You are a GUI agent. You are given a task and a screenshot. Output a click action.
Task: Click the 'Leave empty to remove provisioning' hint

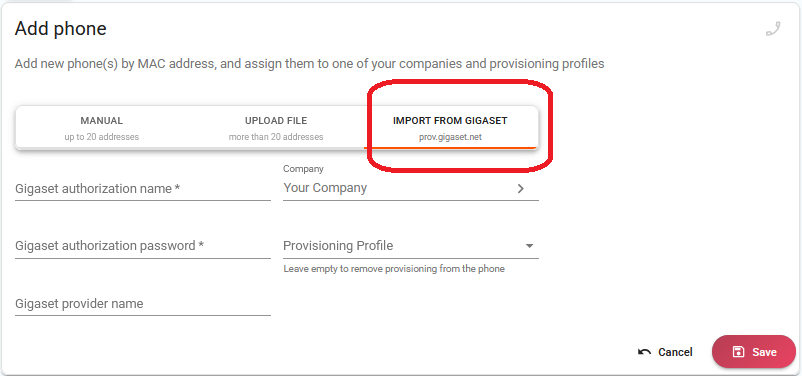[x=394, y=269]
